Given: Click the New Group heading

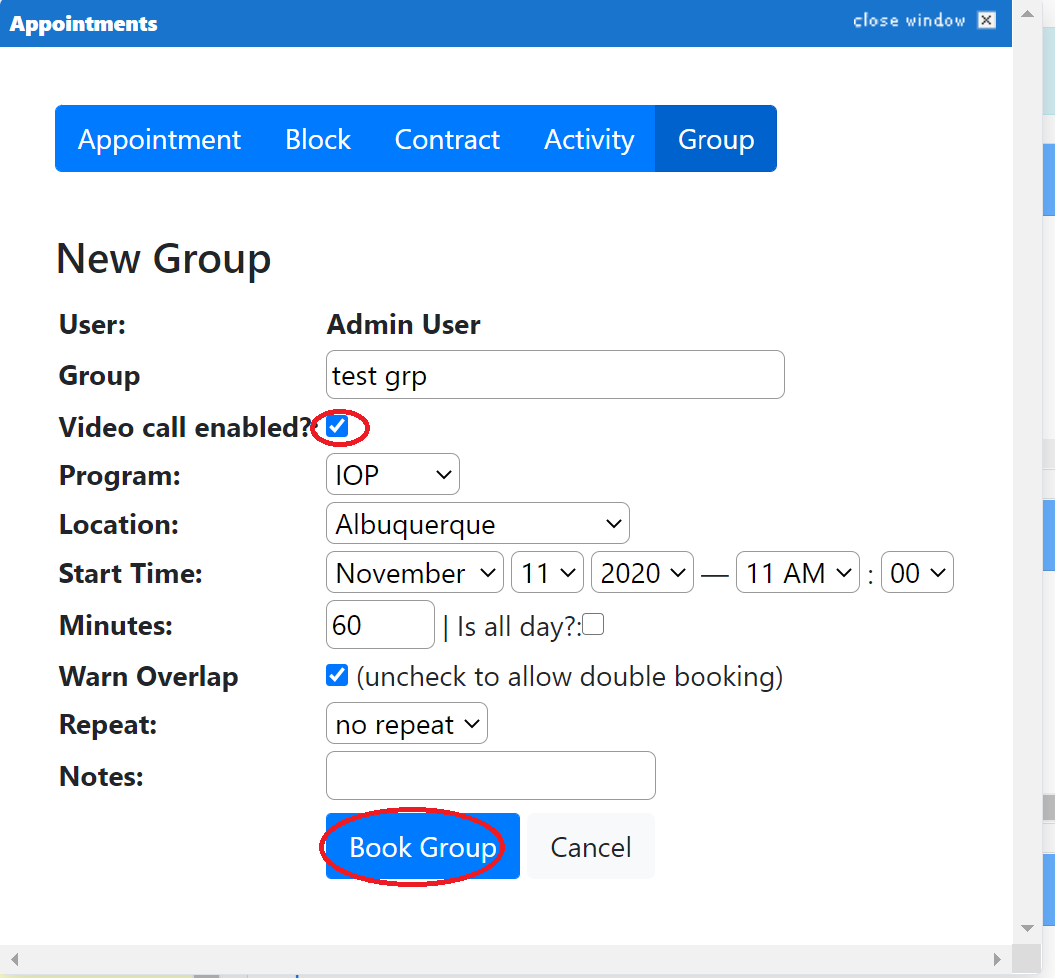Looking at the screenshot, I should pyautogui.click(x=163, y=259).
